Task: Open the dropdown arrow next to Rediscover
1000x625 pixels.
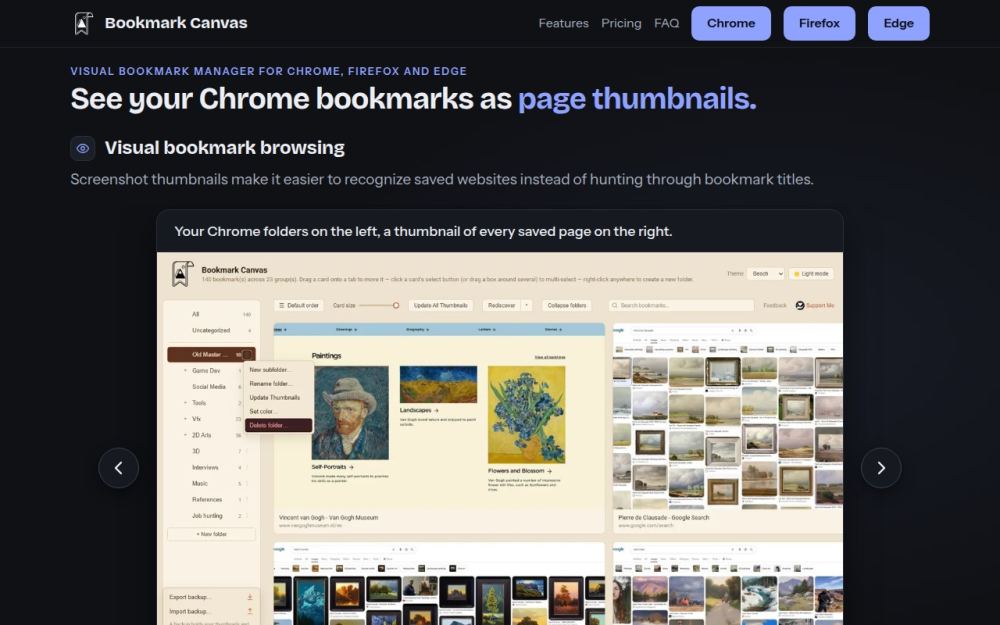Action: 527,305
